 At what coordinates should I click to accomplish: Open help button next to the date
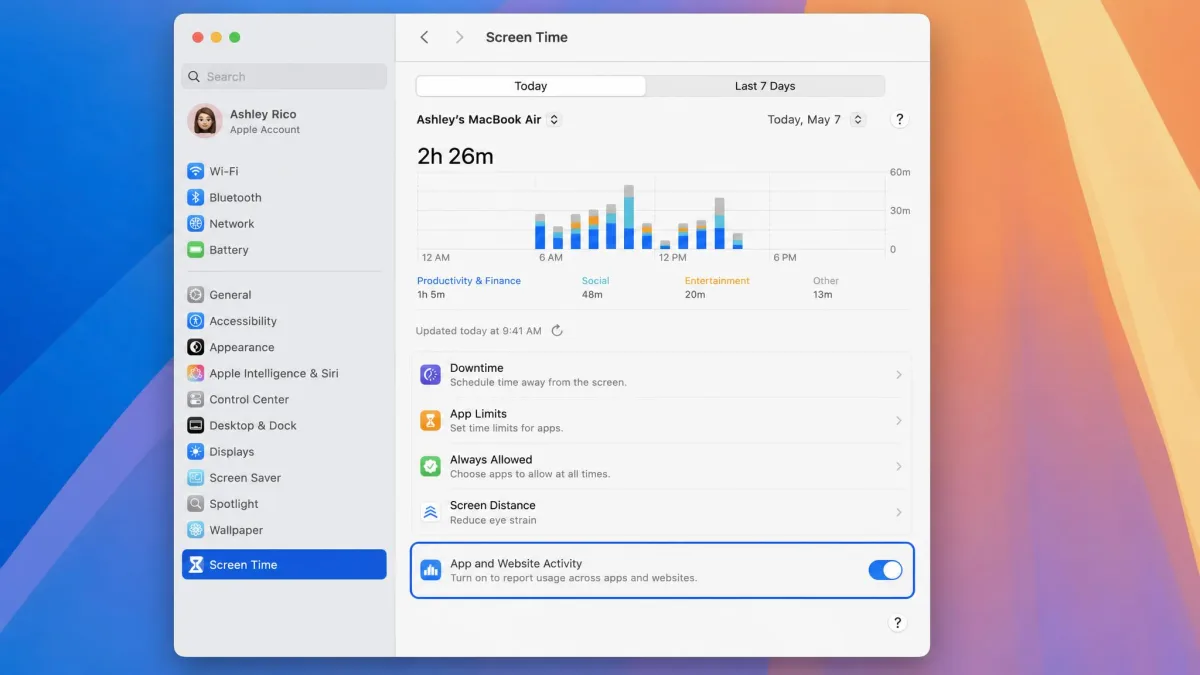pyautogui.click(x=899, y=119)
